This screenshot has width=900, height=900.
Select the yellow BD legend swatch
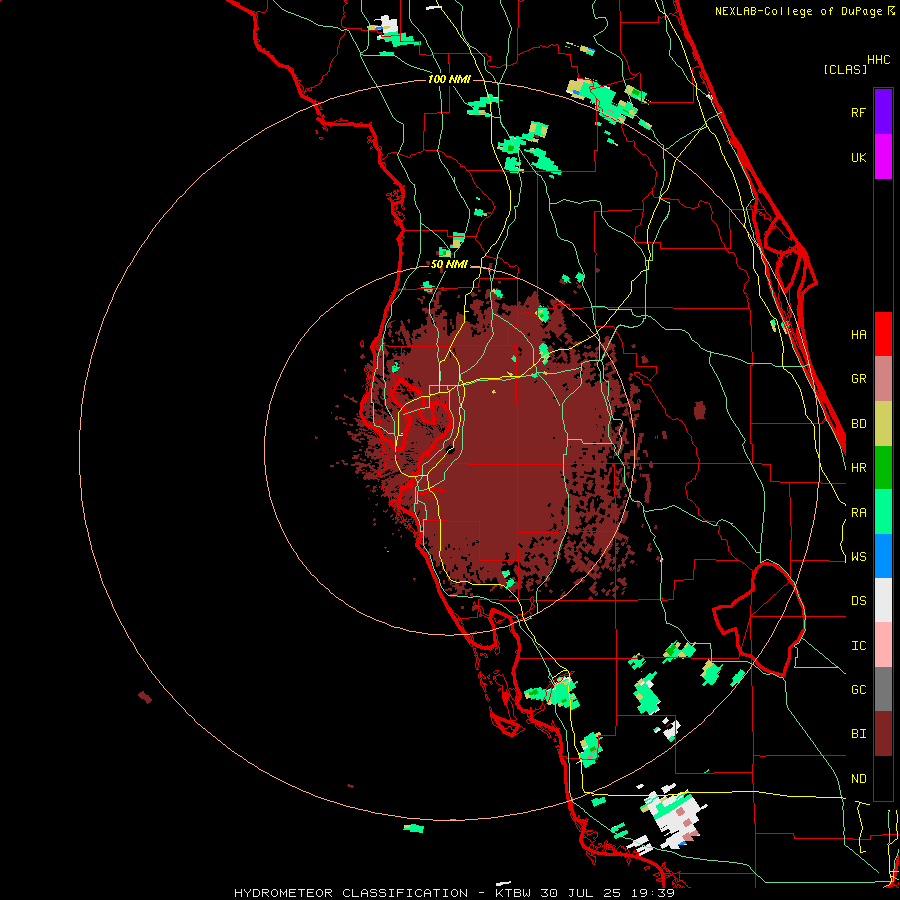coord(883,424)
